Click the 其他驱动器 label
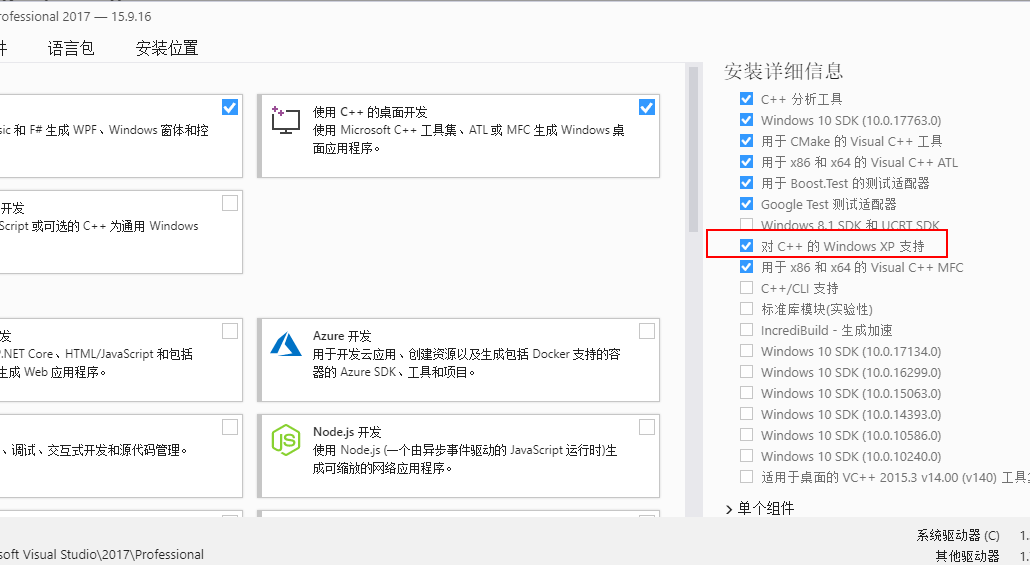 pos(967,556)
